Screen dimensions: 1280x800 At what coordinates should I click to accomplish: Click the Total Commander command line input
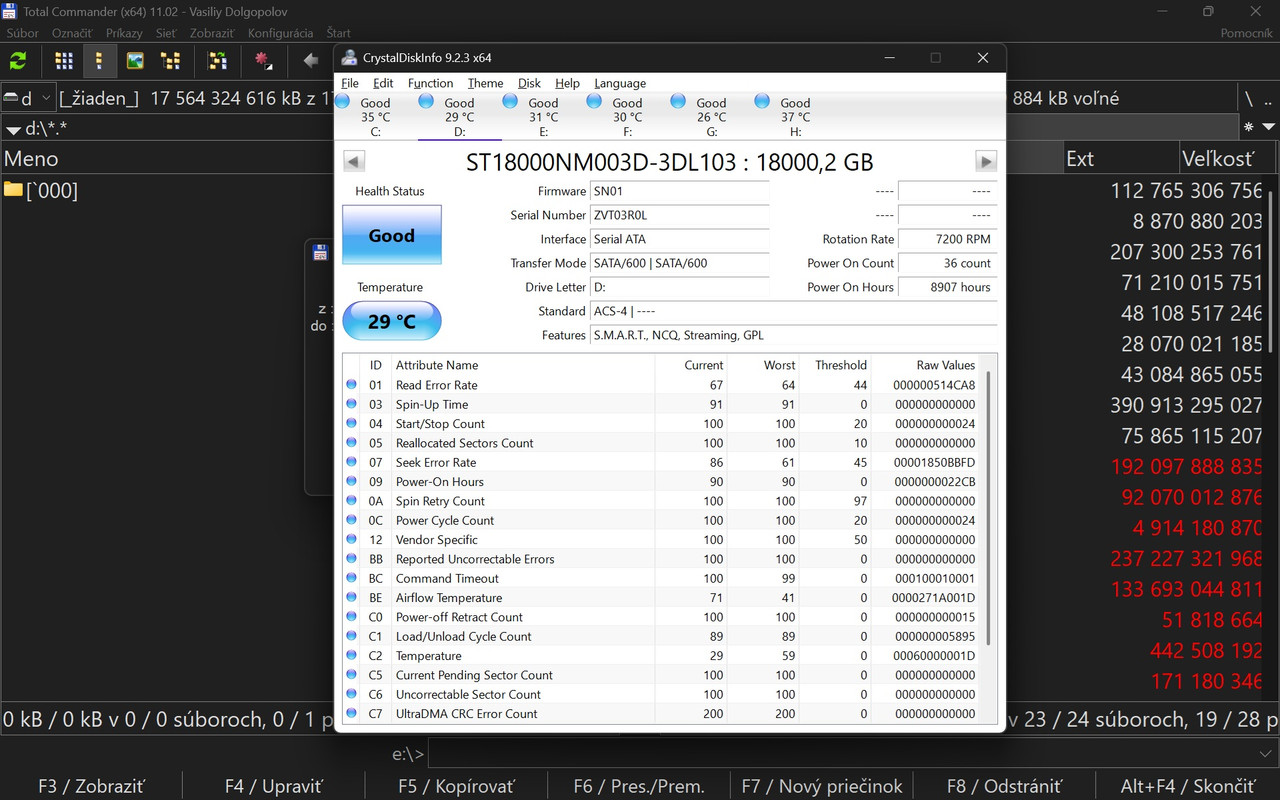pyautogui.click(x=840, y=754)
